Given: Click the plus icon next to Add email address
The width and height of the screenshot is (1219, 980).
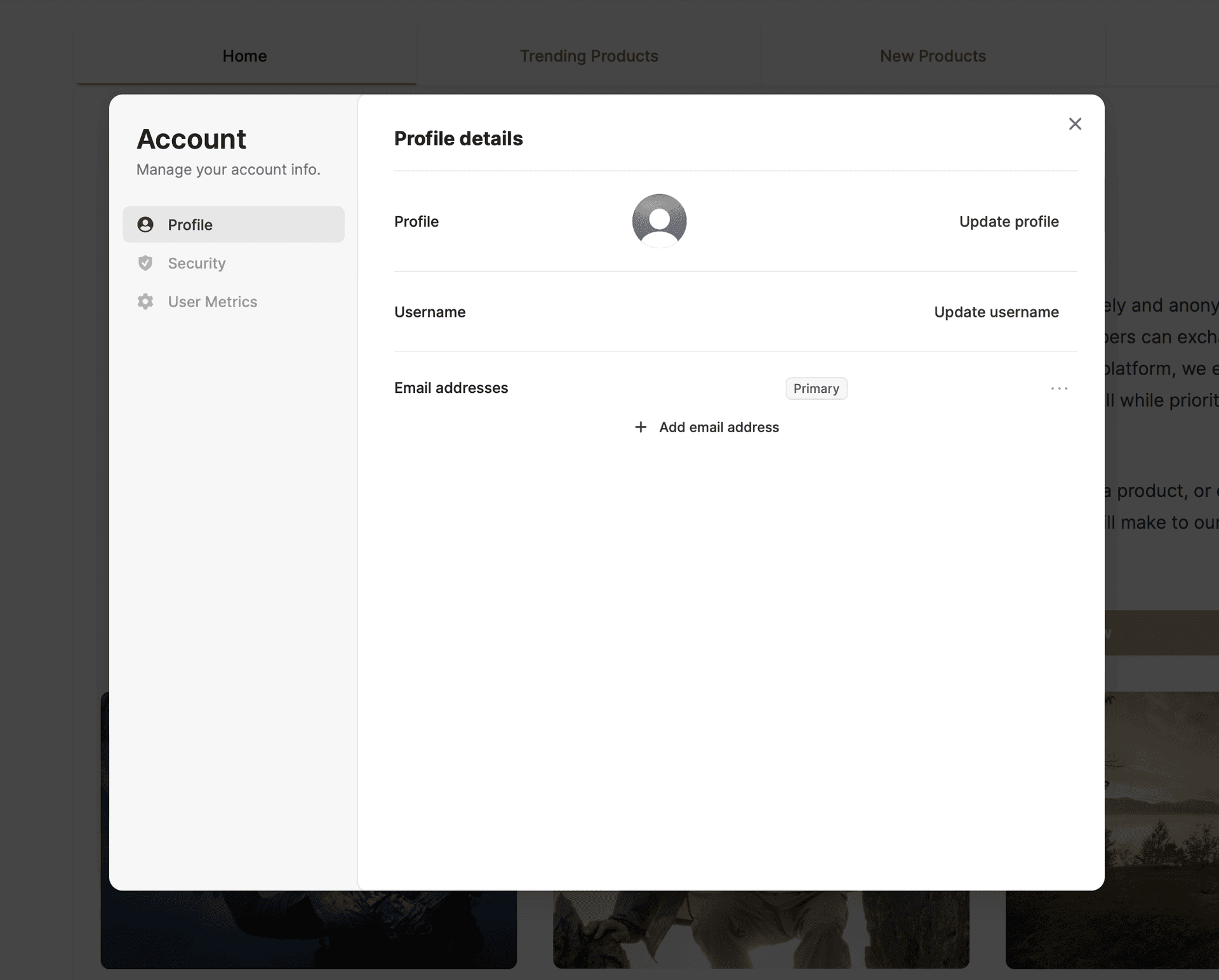Looking at the screenshot, I should (641, 427).
